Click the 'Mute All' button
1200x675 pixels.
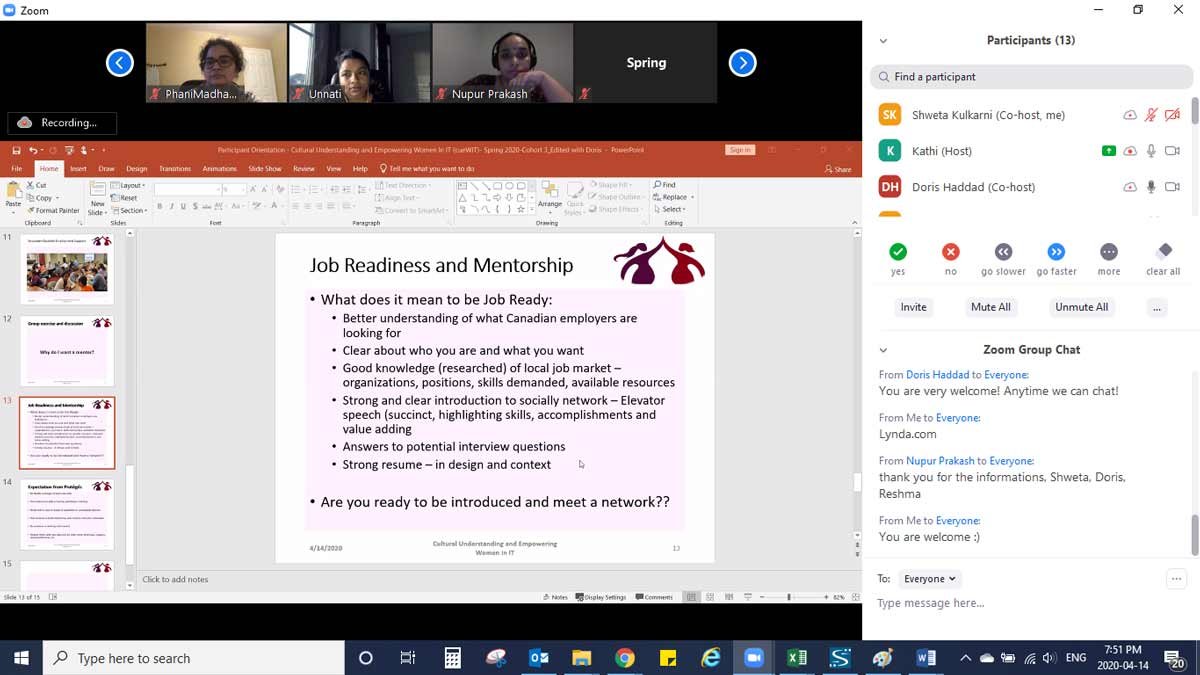point(990,307)
